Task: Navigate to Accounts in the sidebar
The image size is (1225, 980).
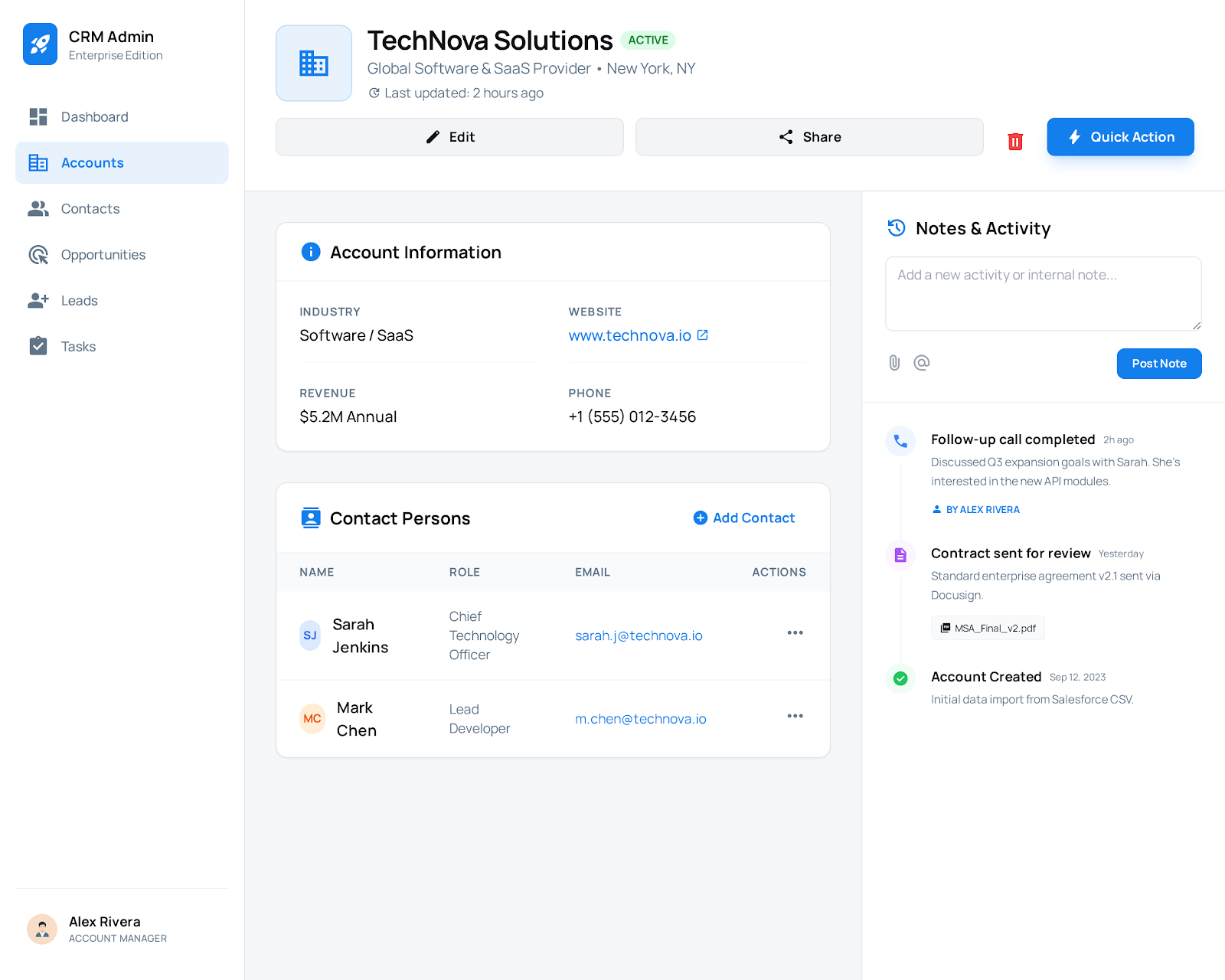Action: (x=92, y=162)
